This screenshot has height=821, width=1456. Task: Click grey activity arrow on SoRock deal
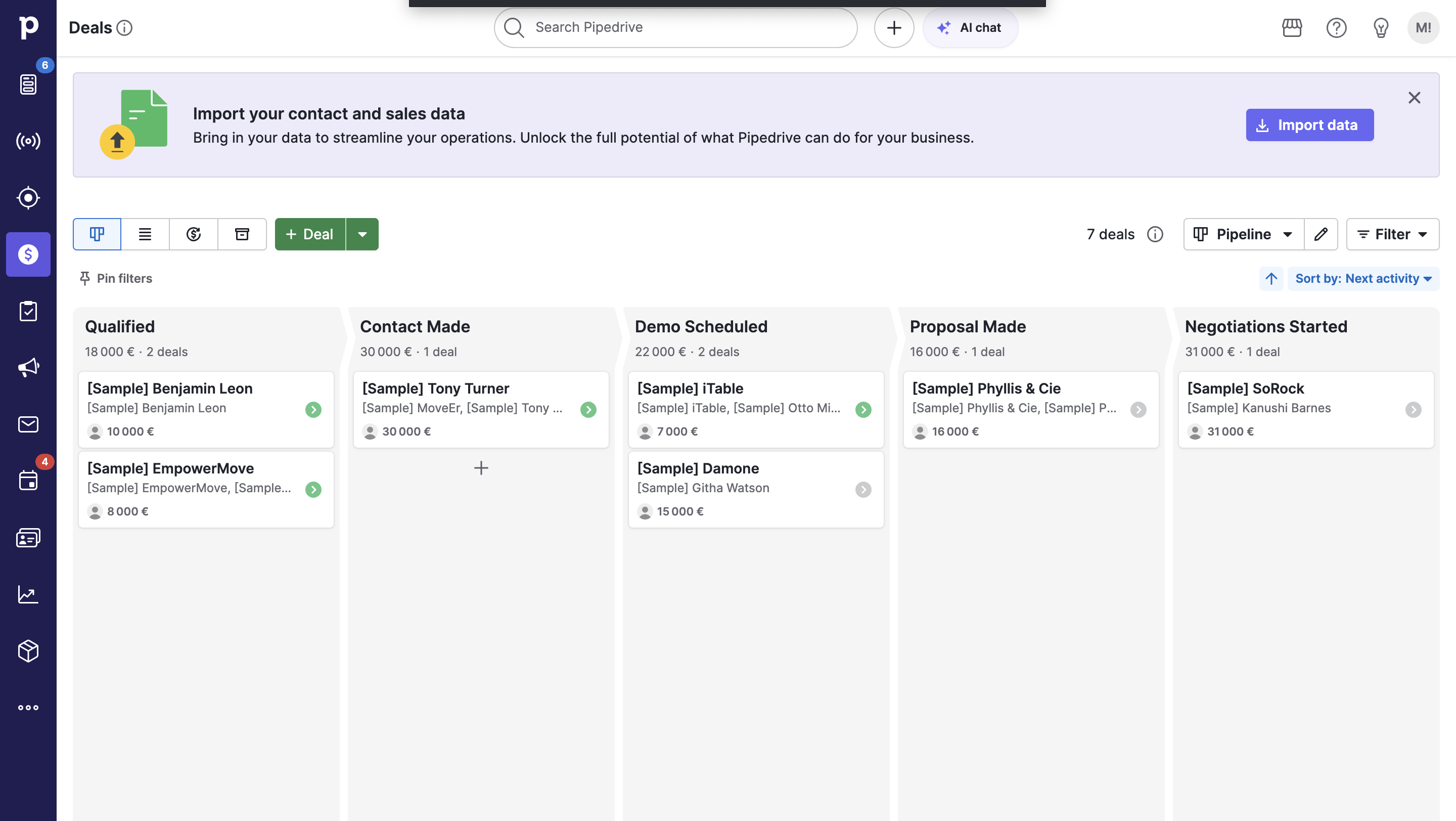click(x=1413, y=409)
